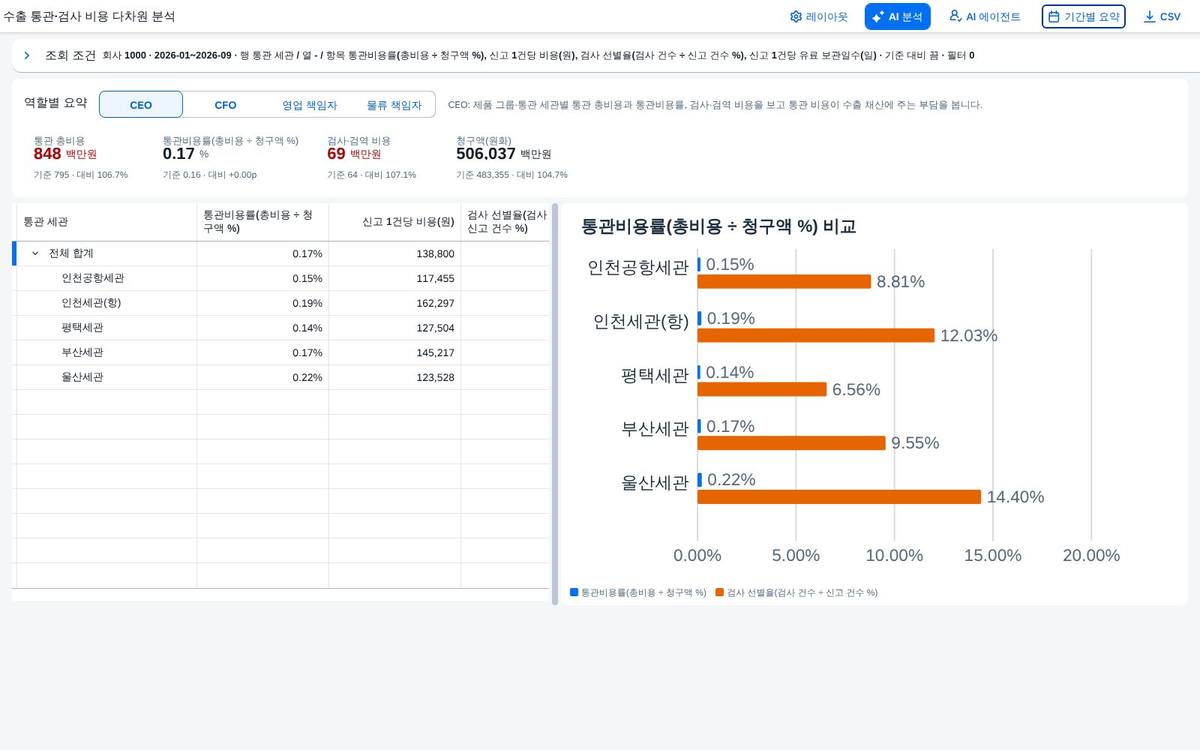1200x750 pixels.
Task: Click the 부산세관 chart axis label
Action: click(655, 429)
